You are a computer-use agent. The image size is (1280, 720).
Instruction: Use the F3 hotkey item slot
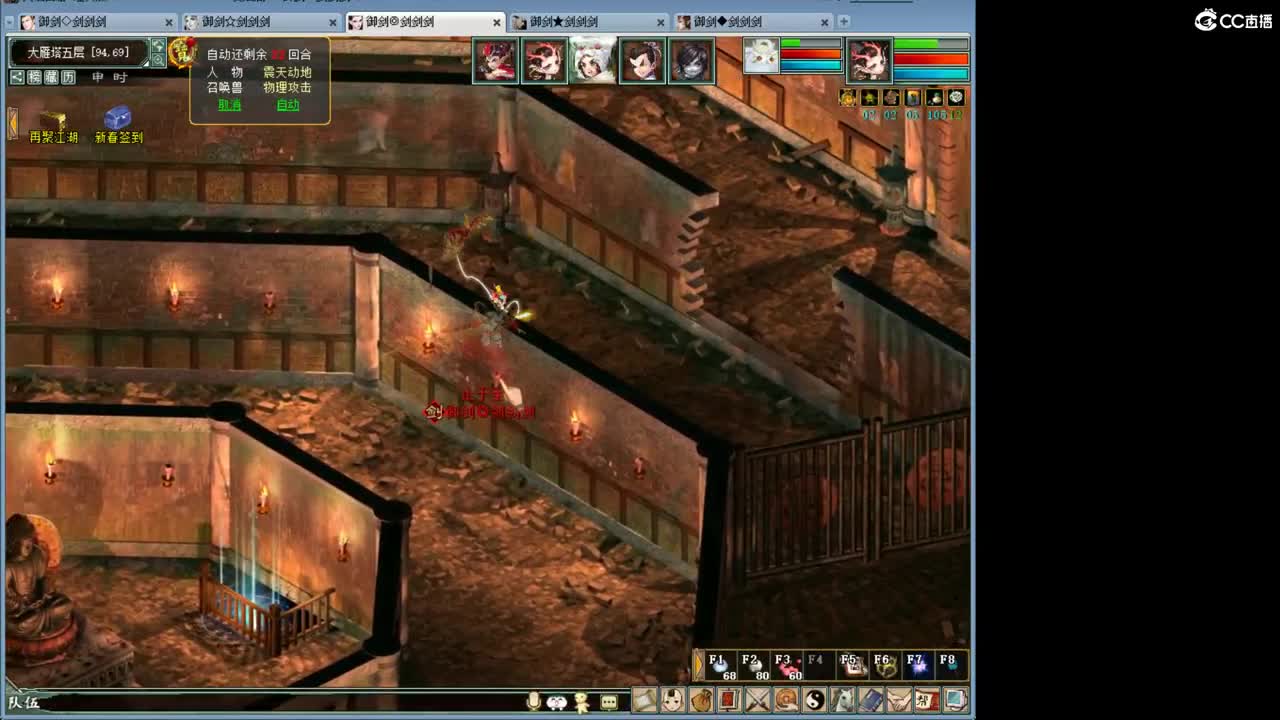[787, 666]
